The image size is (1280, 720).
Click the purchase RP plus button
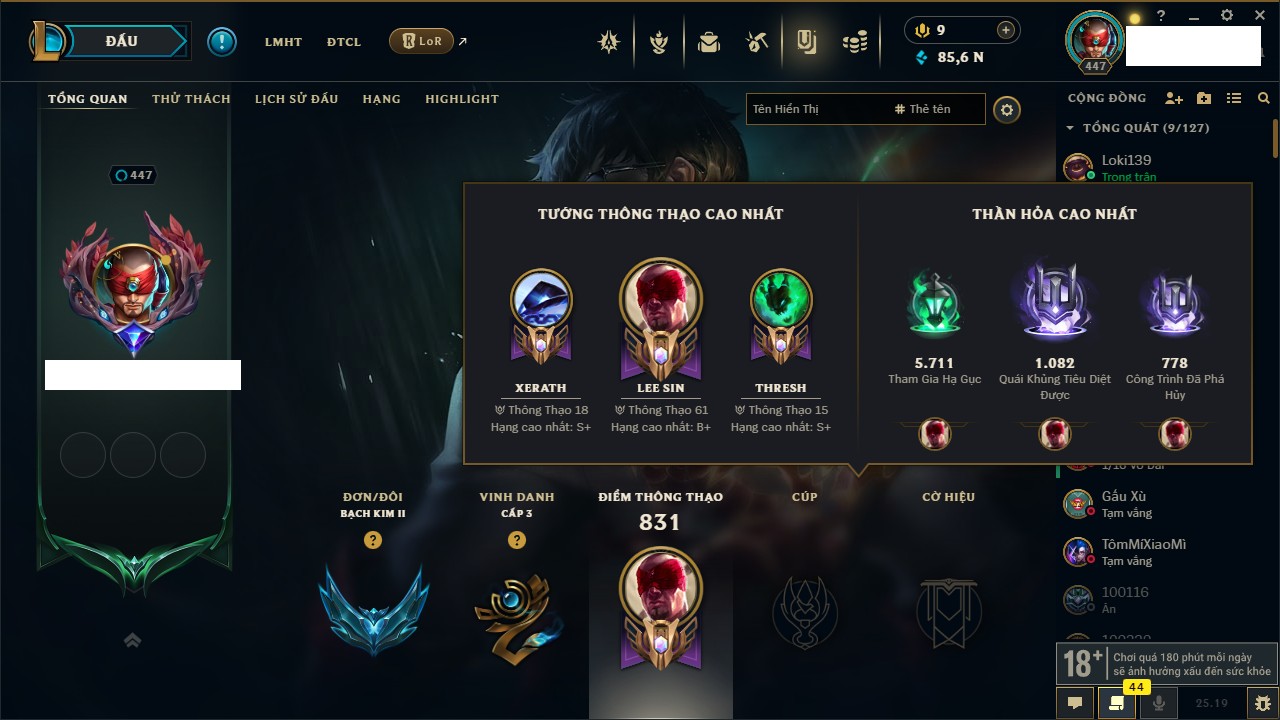tap(1005, 30)
